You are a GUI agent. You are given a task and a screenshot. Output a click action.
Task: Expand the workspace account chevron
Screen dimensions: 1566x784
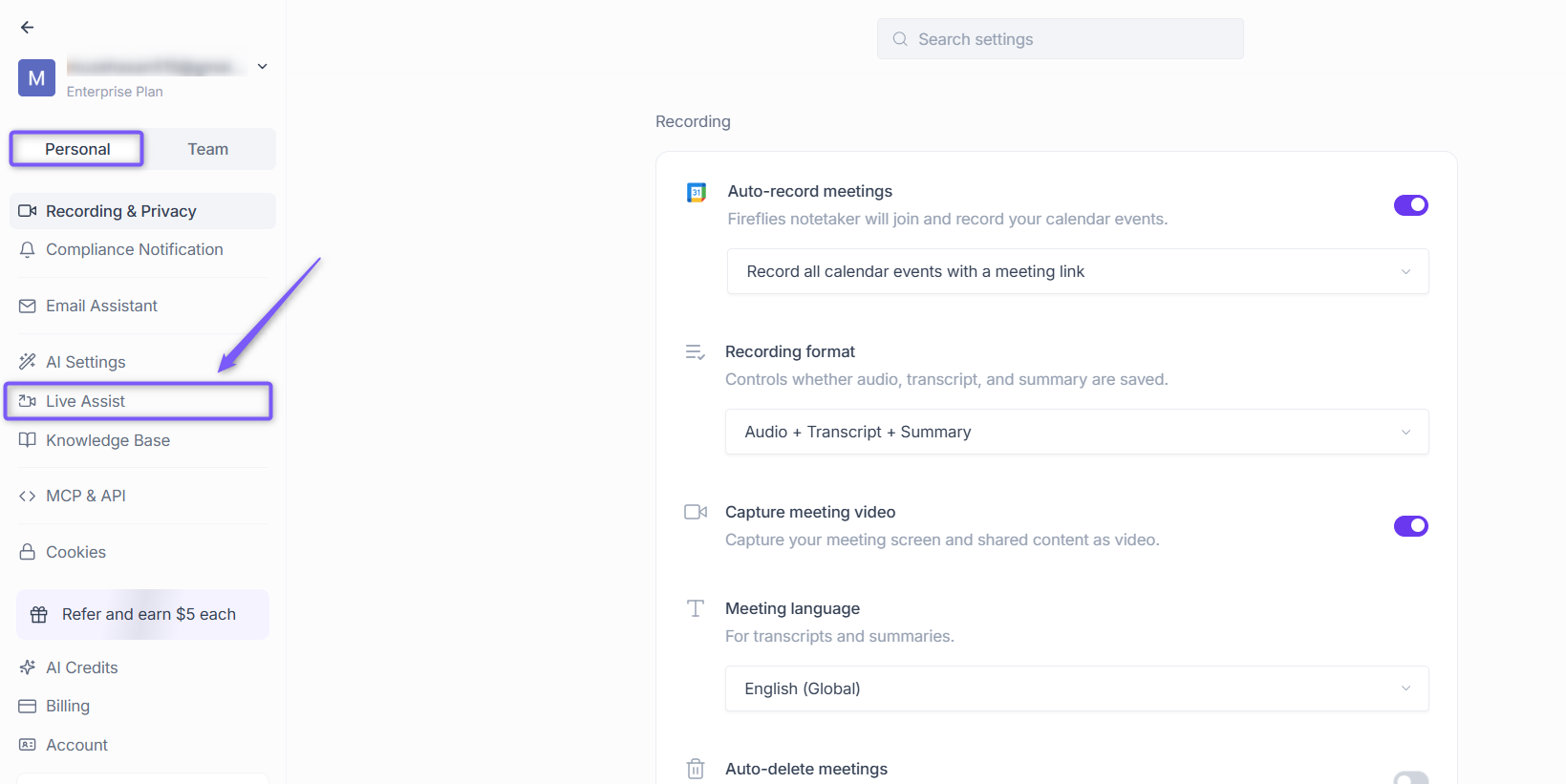(263, 66)
